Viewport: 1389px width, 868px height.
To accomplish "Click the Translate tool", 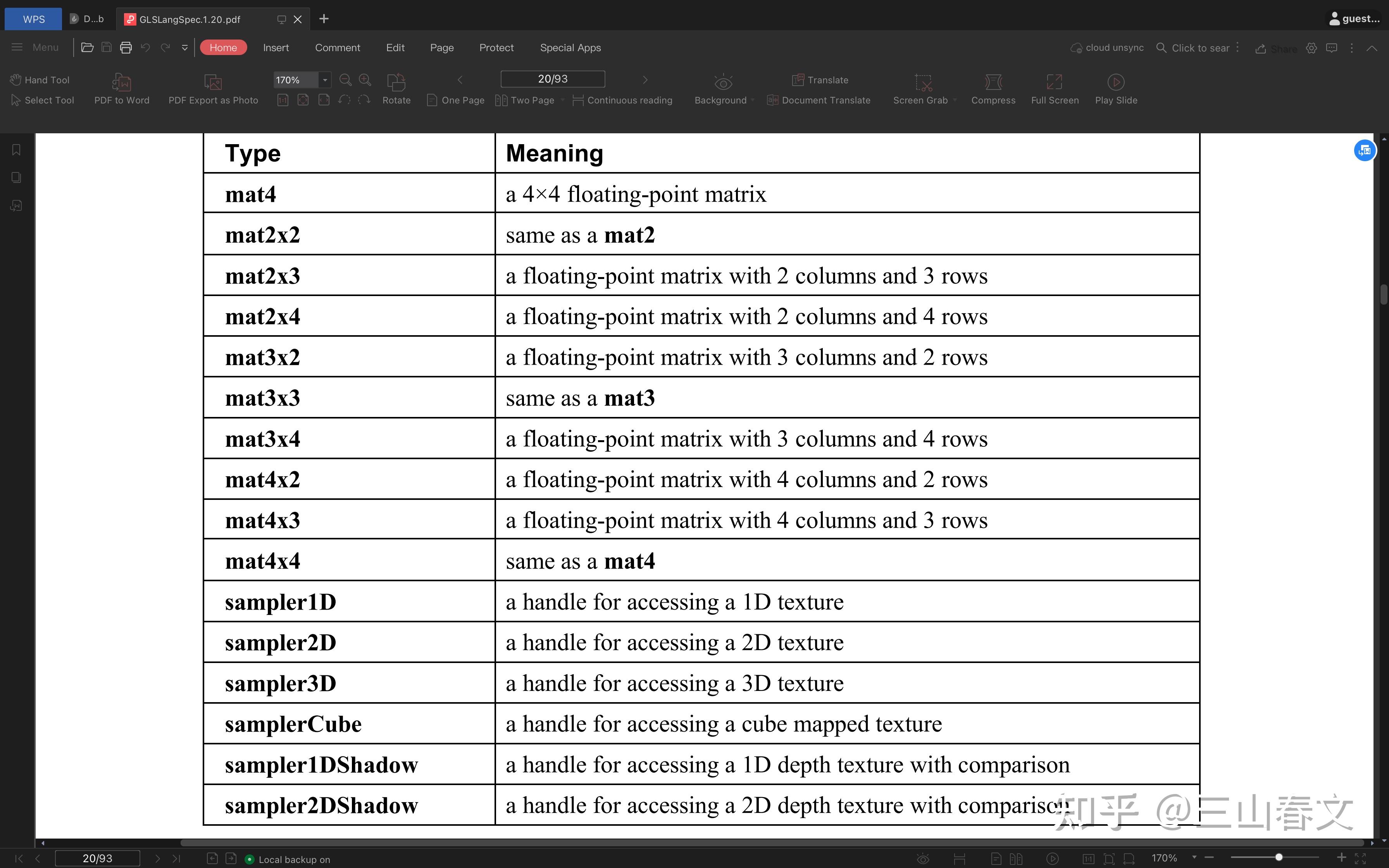I will pyautogui.click(x=820, y=80).
